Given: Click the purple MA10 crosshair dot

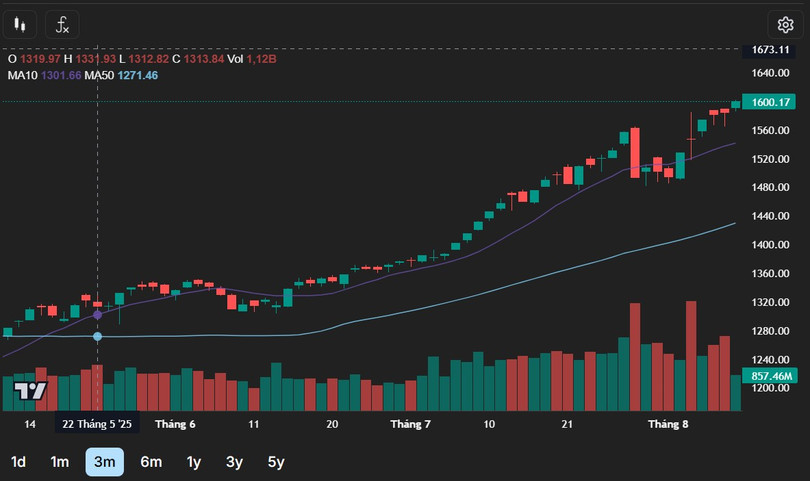Looking at the screenshot, I should tap(97, 314).
